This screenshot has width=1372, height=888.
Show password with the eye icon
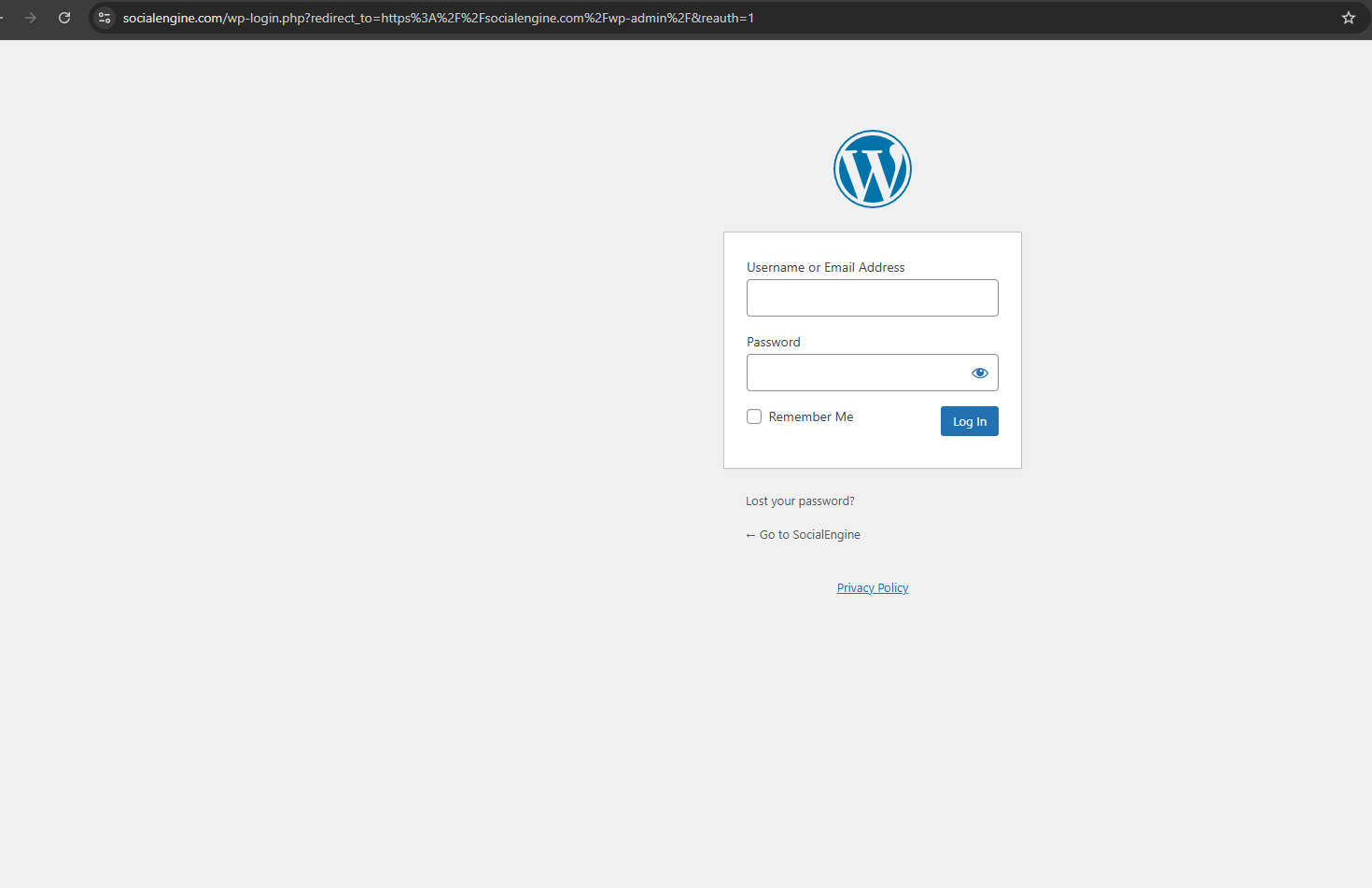(979, 373)
